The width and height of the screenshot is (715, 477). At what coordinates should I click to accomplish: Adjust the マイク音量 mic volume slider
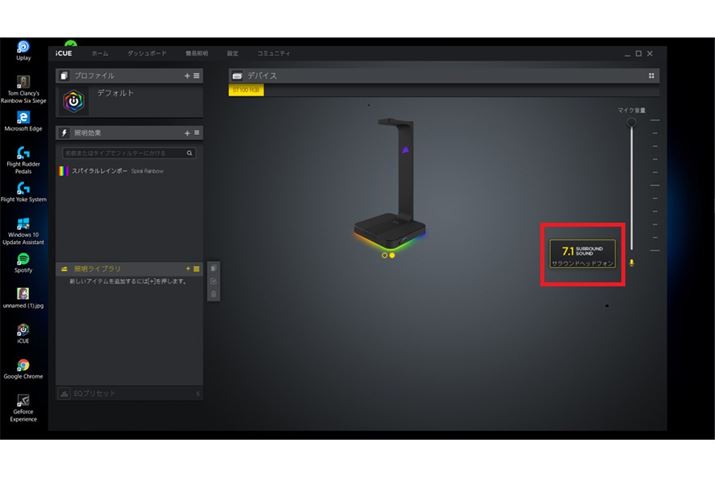[632, 122]
